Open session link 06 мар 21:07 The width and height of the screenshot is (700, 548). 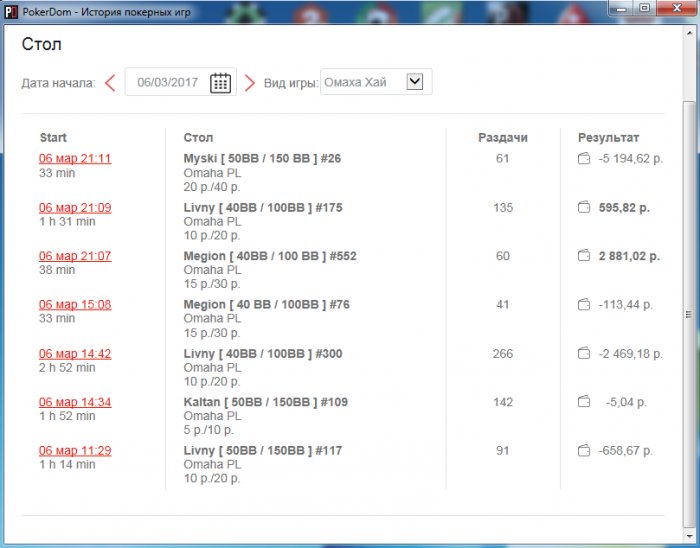(75, 256)
